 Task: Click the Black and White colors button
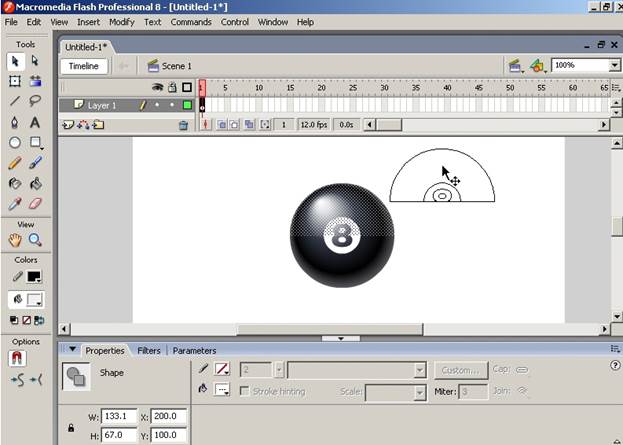(14, 320)
